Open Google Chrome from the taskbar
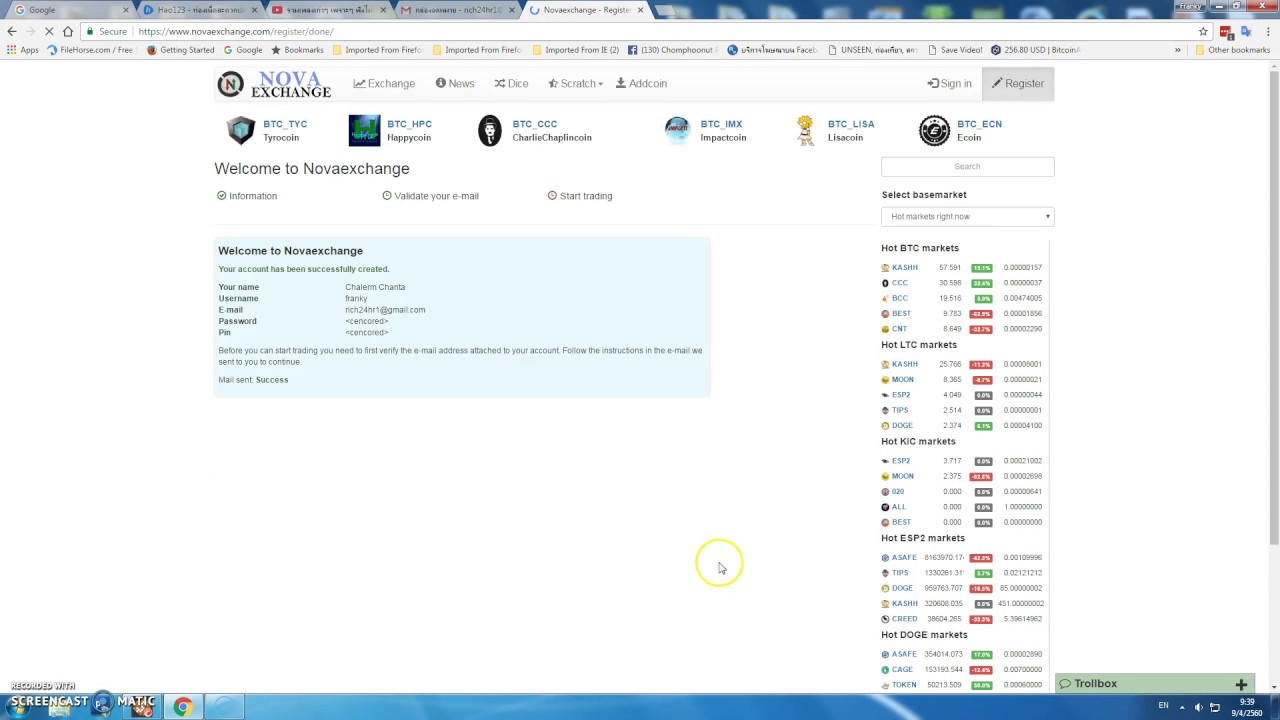The width and height of the screenshot is (1280, 720). click(x=183, y=707)
